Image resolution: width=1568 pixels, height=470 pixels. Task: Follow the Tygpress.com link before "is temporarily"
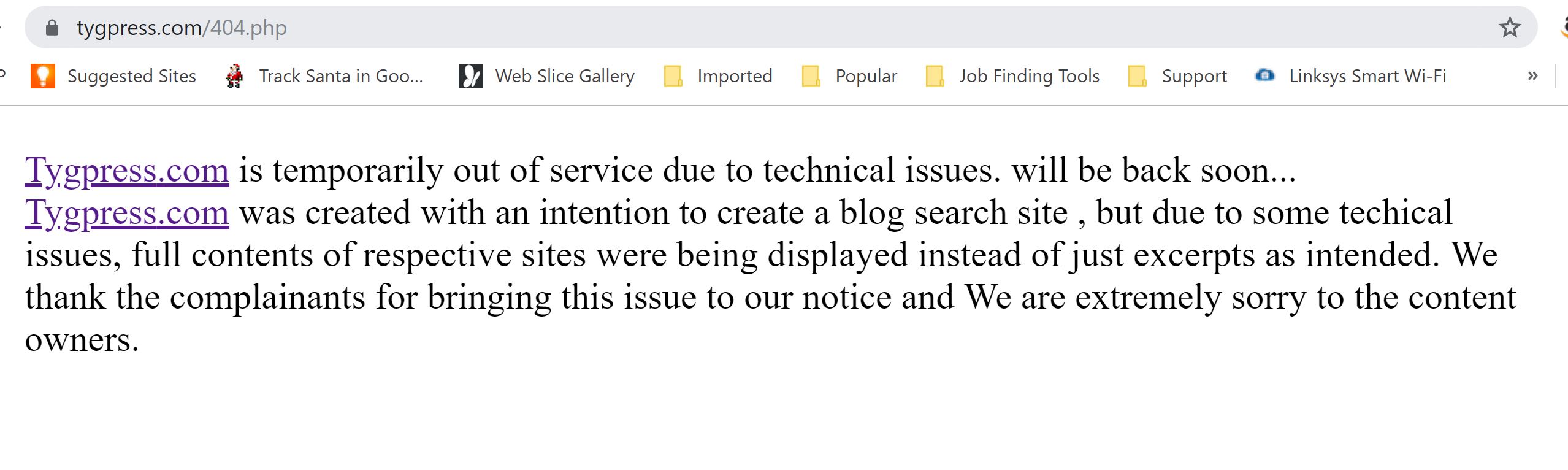click(x=126, y=171)
